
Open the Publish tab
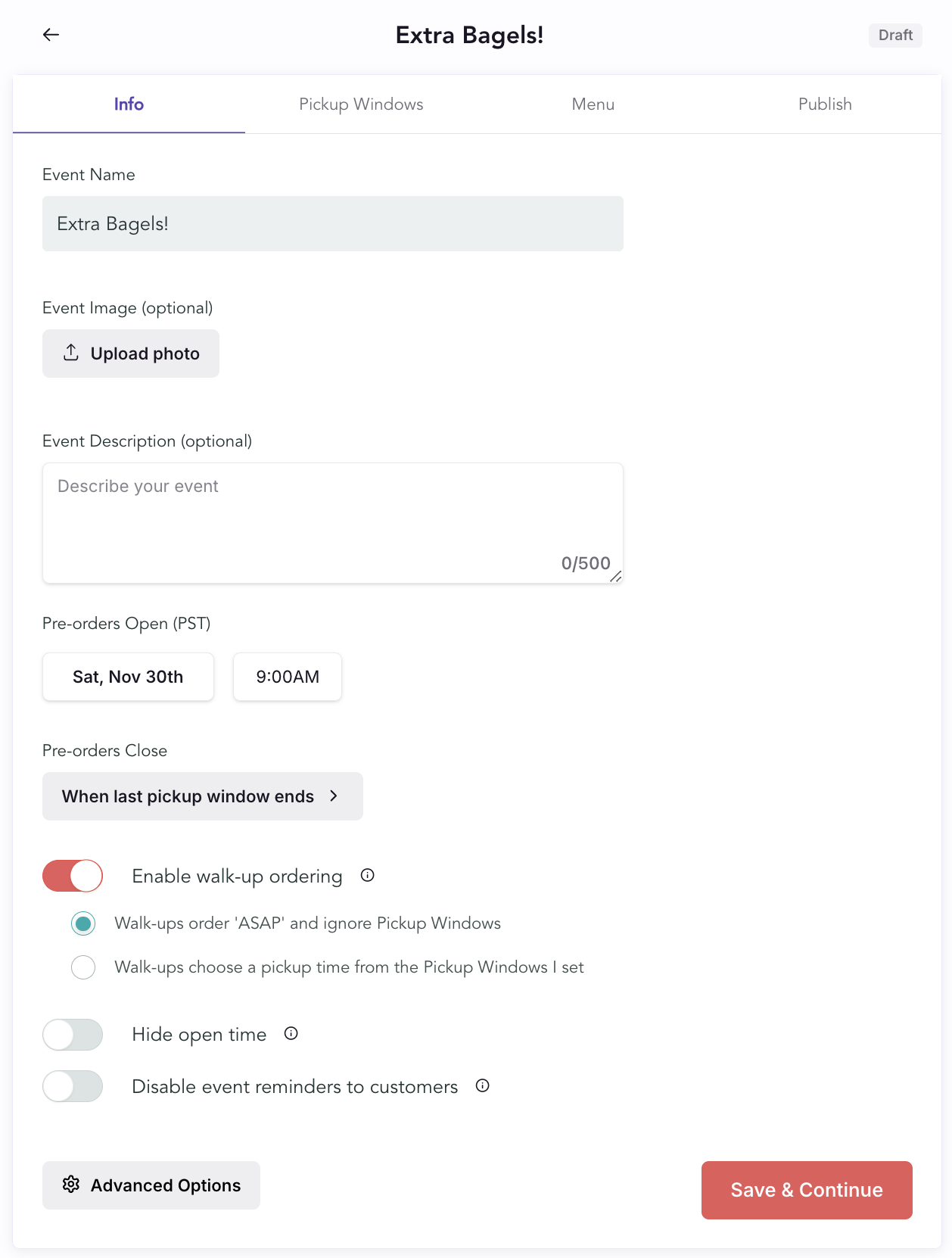click(x=825, y=104)
